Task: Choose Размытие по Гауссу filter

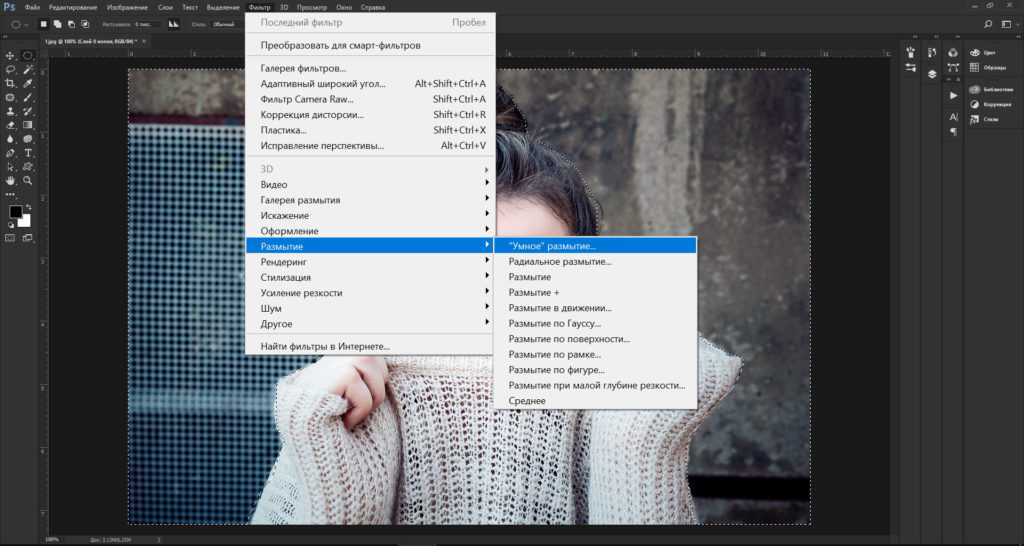Action: click(595, 323)
